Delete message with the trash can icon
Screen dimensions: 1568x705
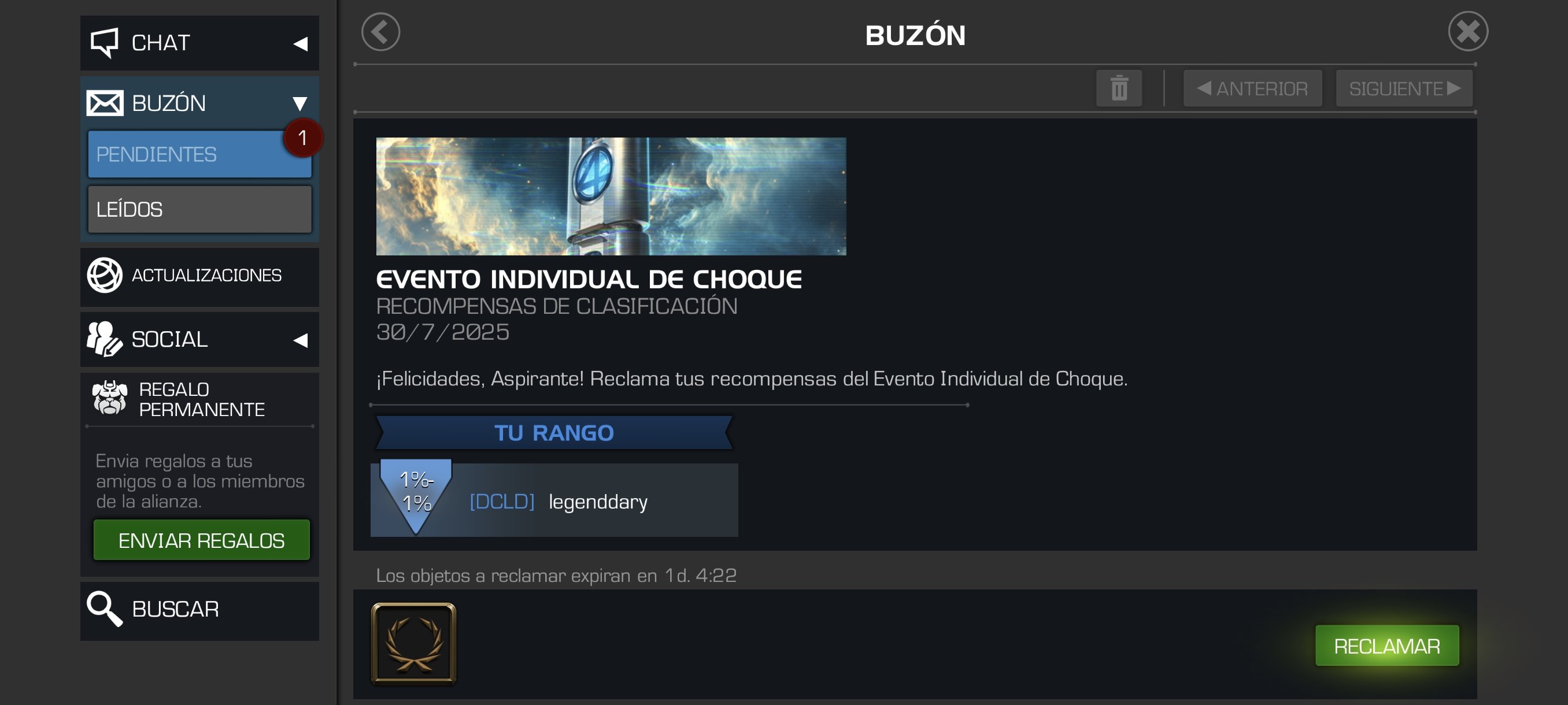tap(1119, 88)
